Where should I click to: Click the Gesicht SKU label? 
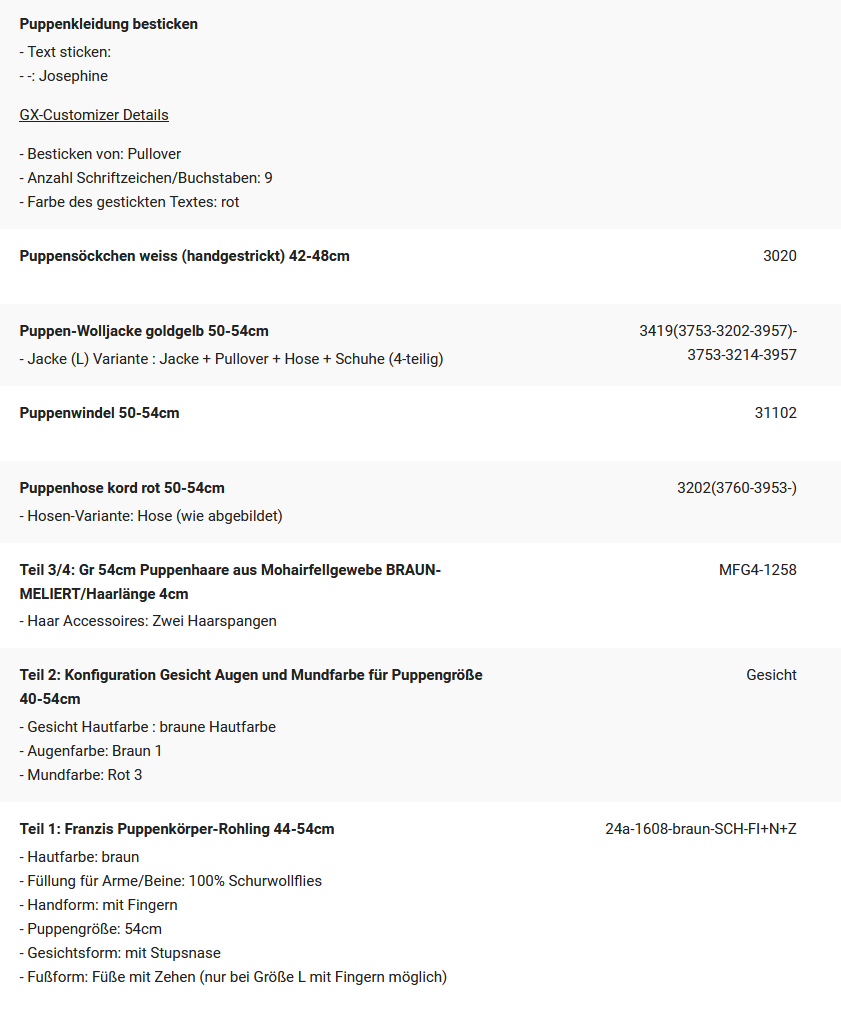click(772, 674)
